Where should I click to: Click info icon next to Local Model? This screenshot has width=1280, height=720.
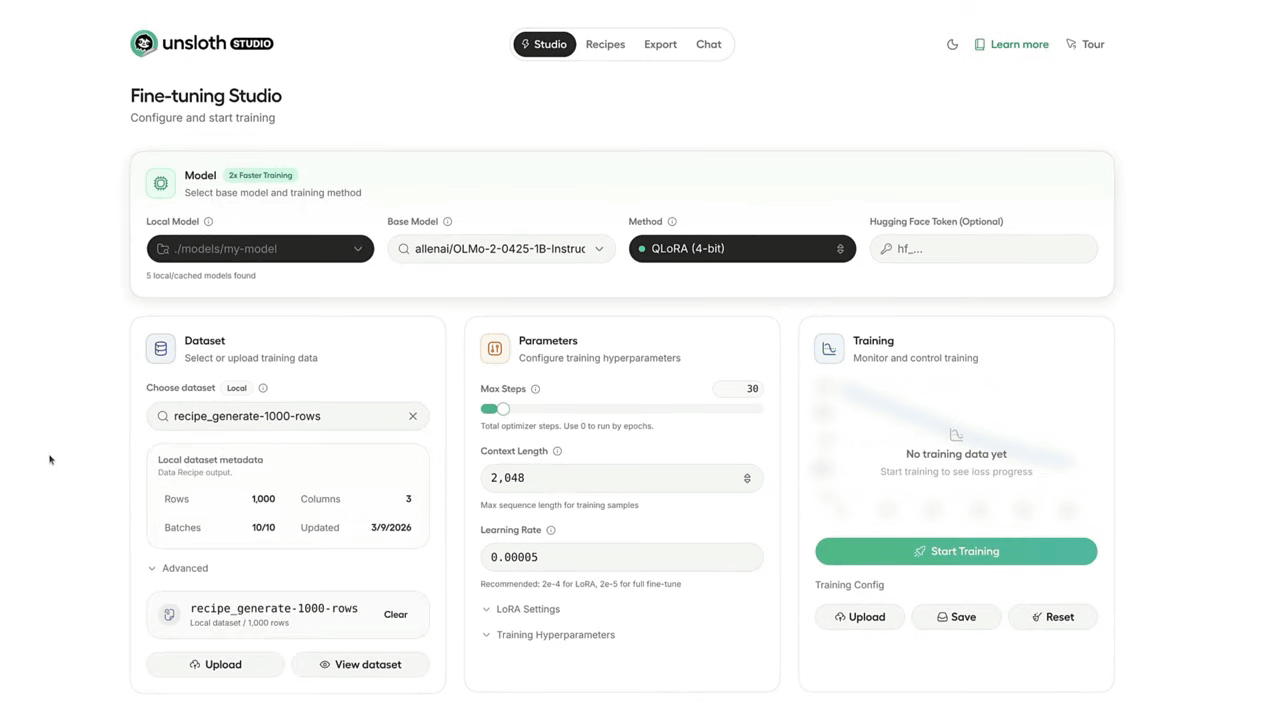point(208,222)
